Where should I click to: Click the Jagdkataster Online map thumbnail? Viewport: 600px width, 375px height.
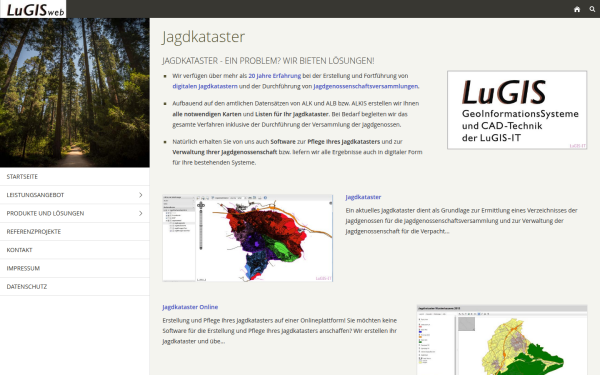[502, 340]
